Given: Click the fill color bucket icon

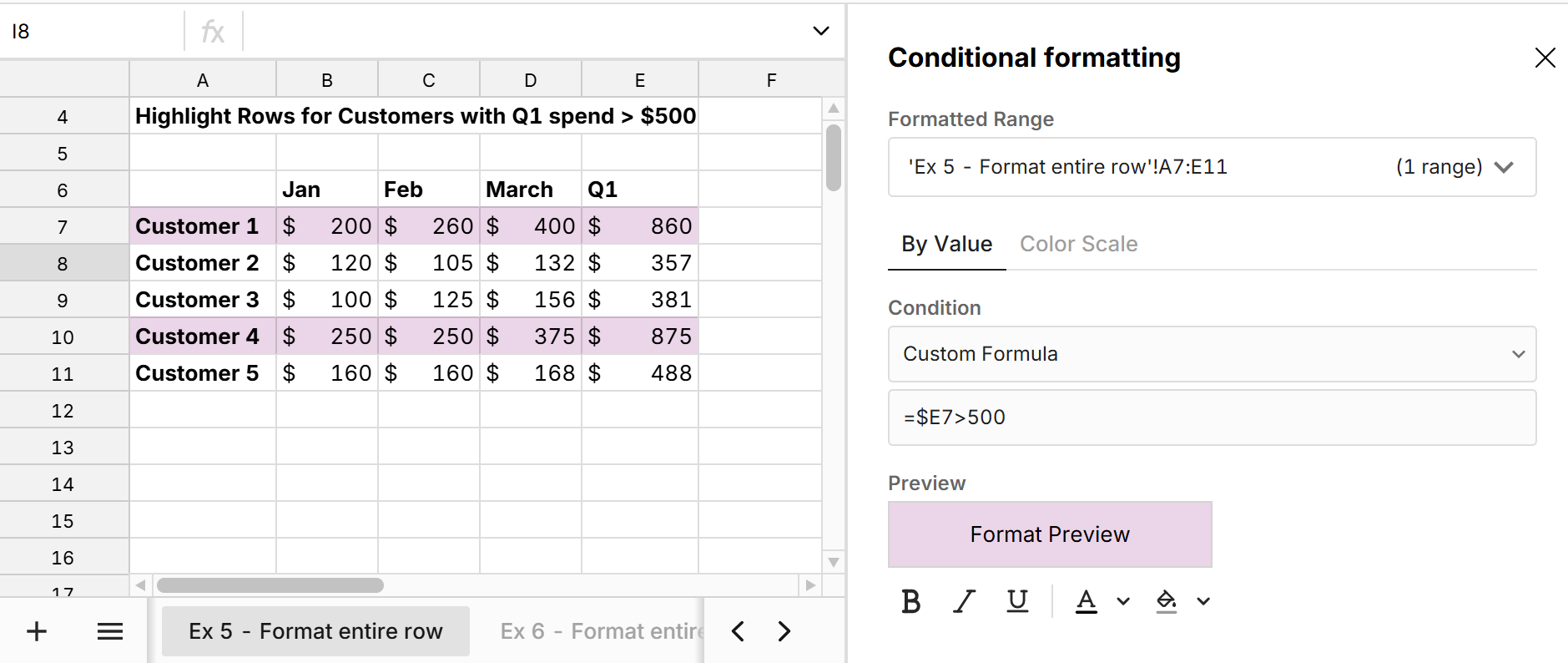Looking at the screenshot, I should (x=1166, y=601).
